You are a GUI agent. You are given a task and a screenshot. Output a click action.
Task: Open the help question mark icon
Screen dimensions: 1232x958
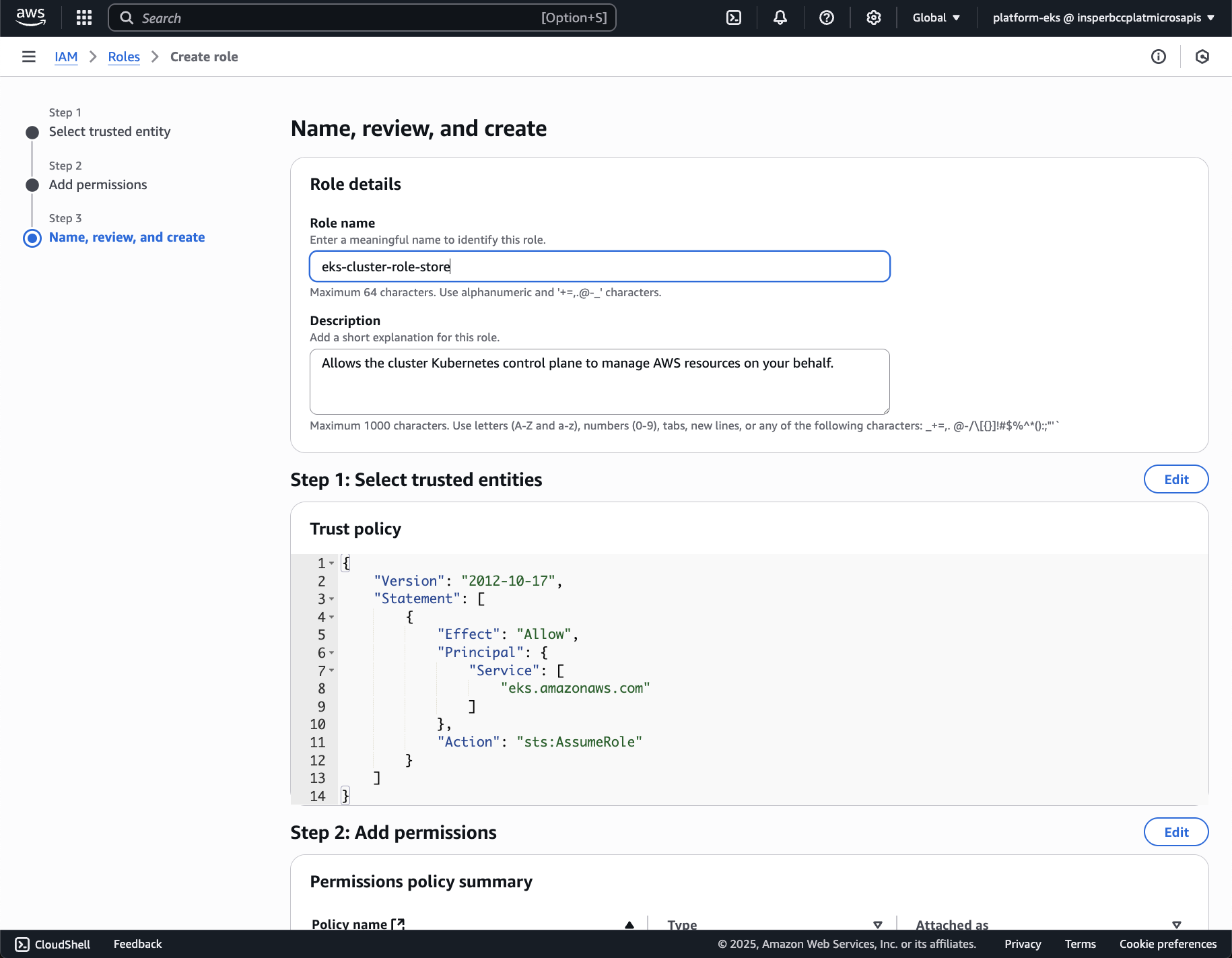pos(827,18)
